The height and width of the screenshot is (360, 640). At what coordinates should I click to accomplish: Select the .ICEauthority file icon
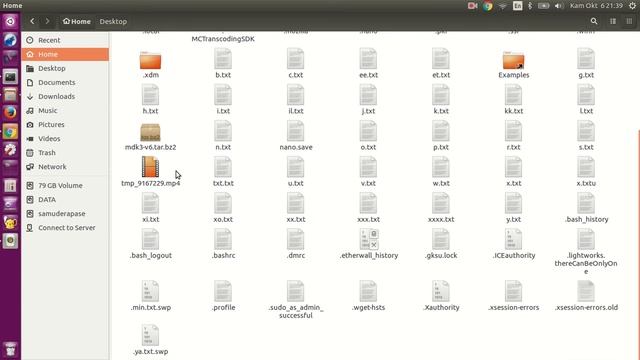pos(513,239)
